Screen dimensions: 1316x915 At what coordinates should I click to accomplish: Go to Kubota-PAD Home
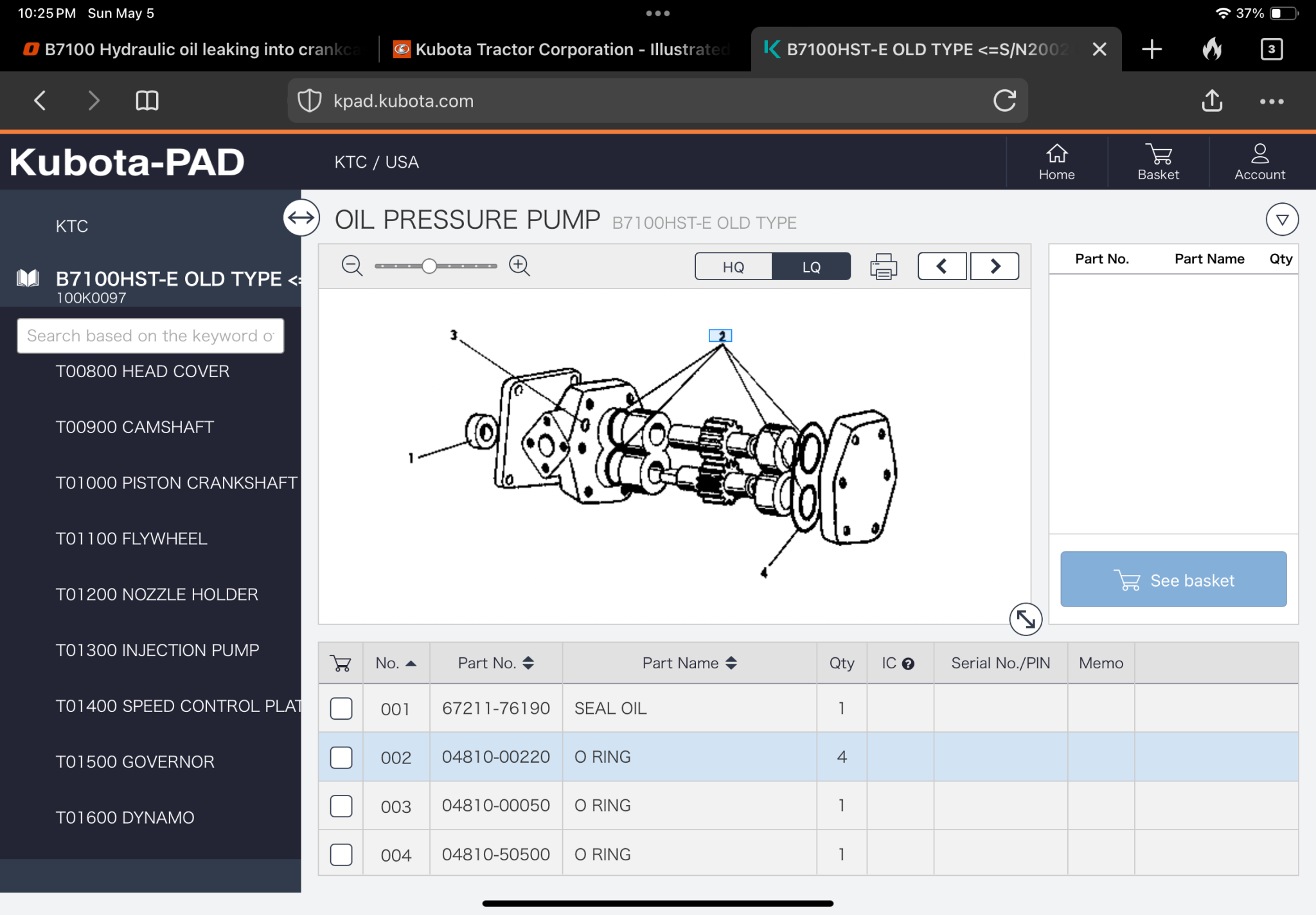click(x=1056, y=162)
